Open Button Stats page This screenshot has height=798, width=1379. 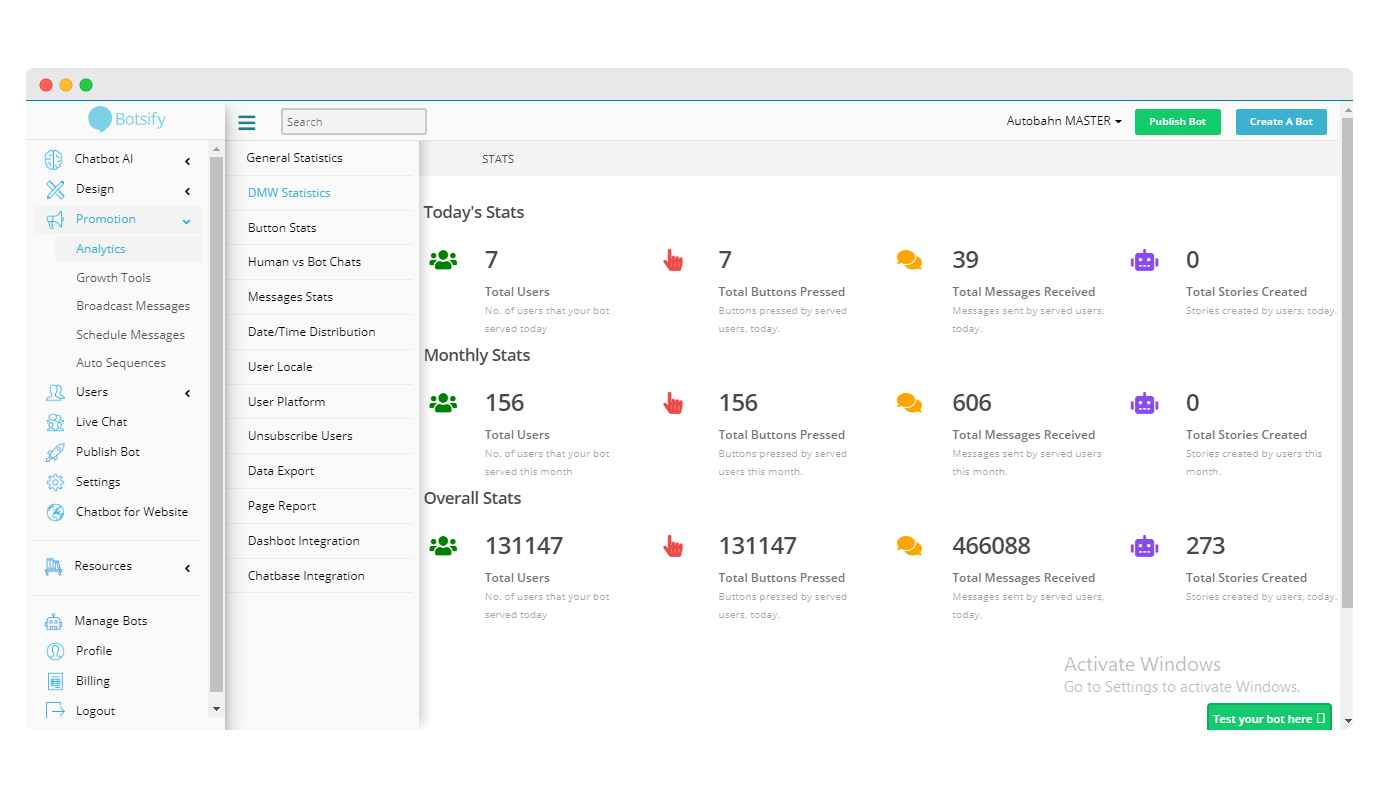[282, 228]
